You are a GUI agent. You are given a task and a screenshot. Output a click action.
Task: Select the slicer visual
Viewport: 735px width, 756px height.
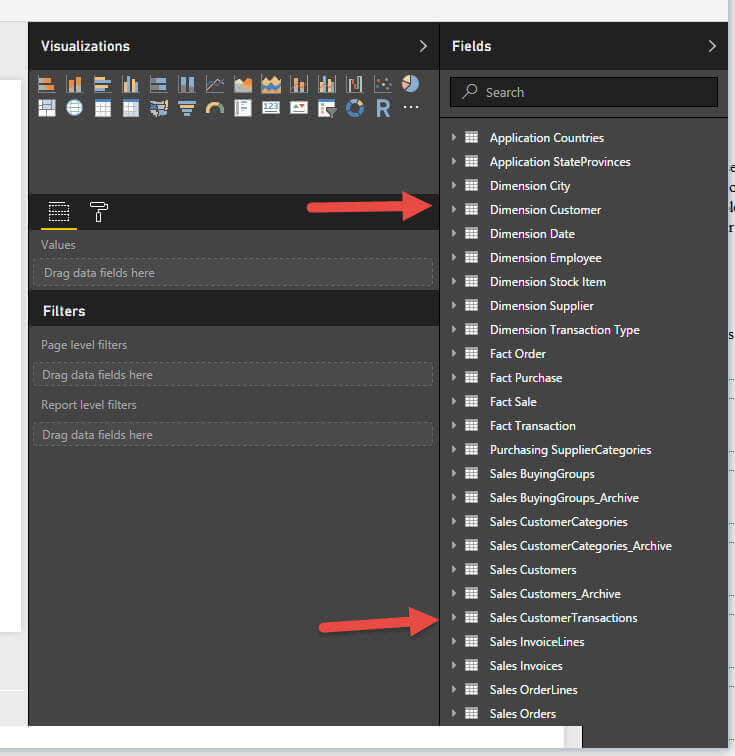click(x=327, y=108)
